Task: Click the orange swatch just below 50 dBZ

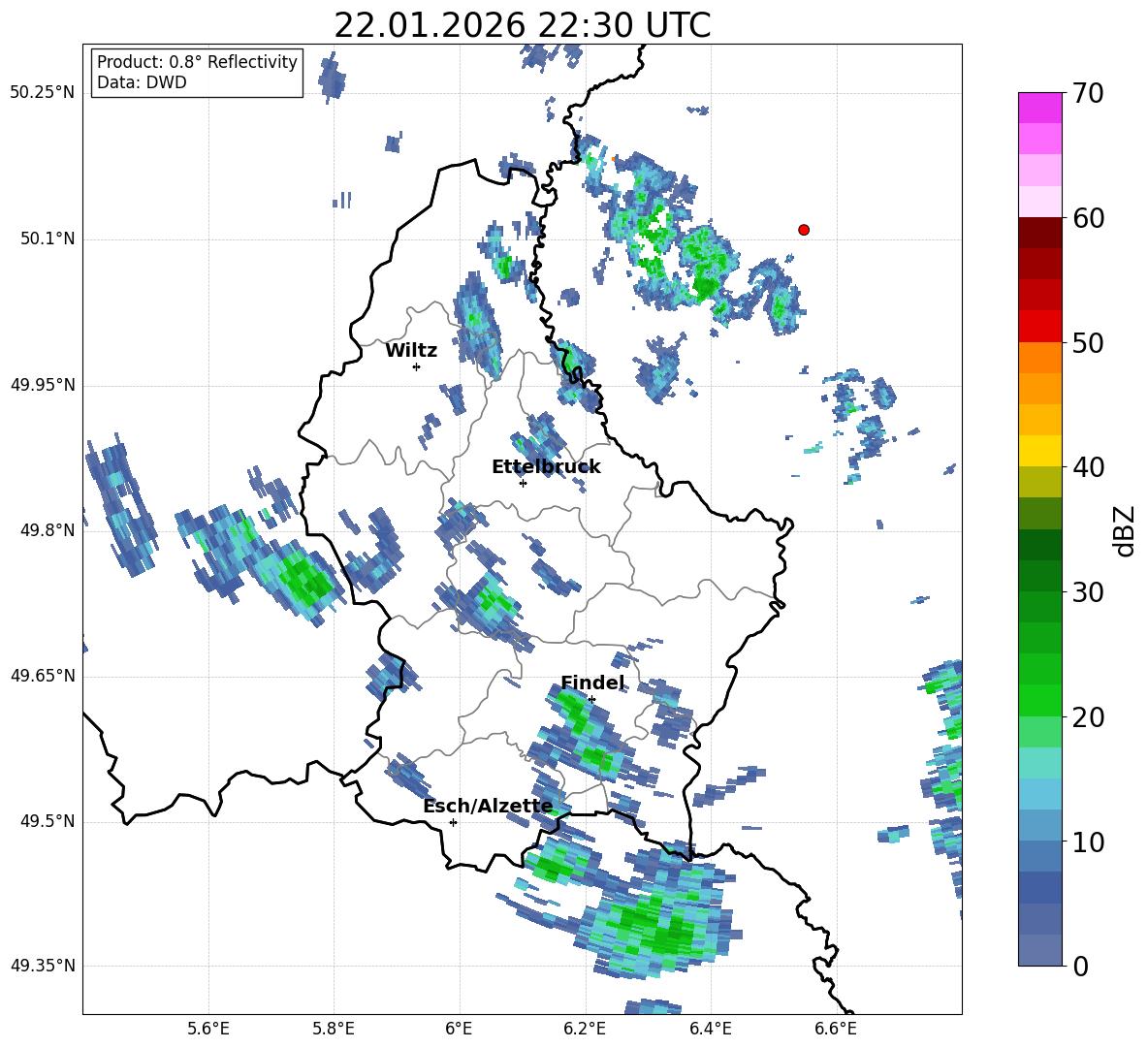Action: click(x=1039, y=358)
